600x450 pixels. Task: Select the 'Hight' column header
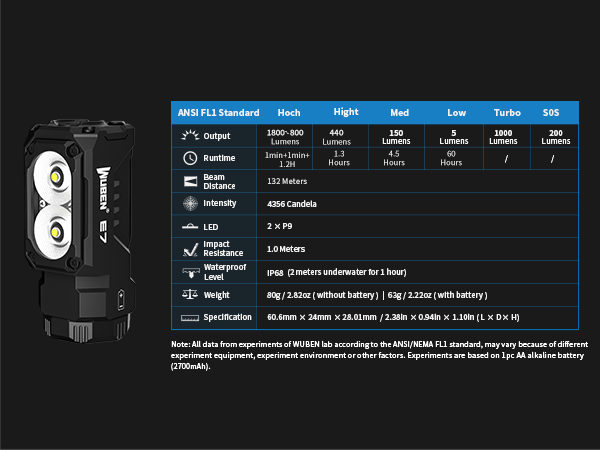click(x=346, y=112)
